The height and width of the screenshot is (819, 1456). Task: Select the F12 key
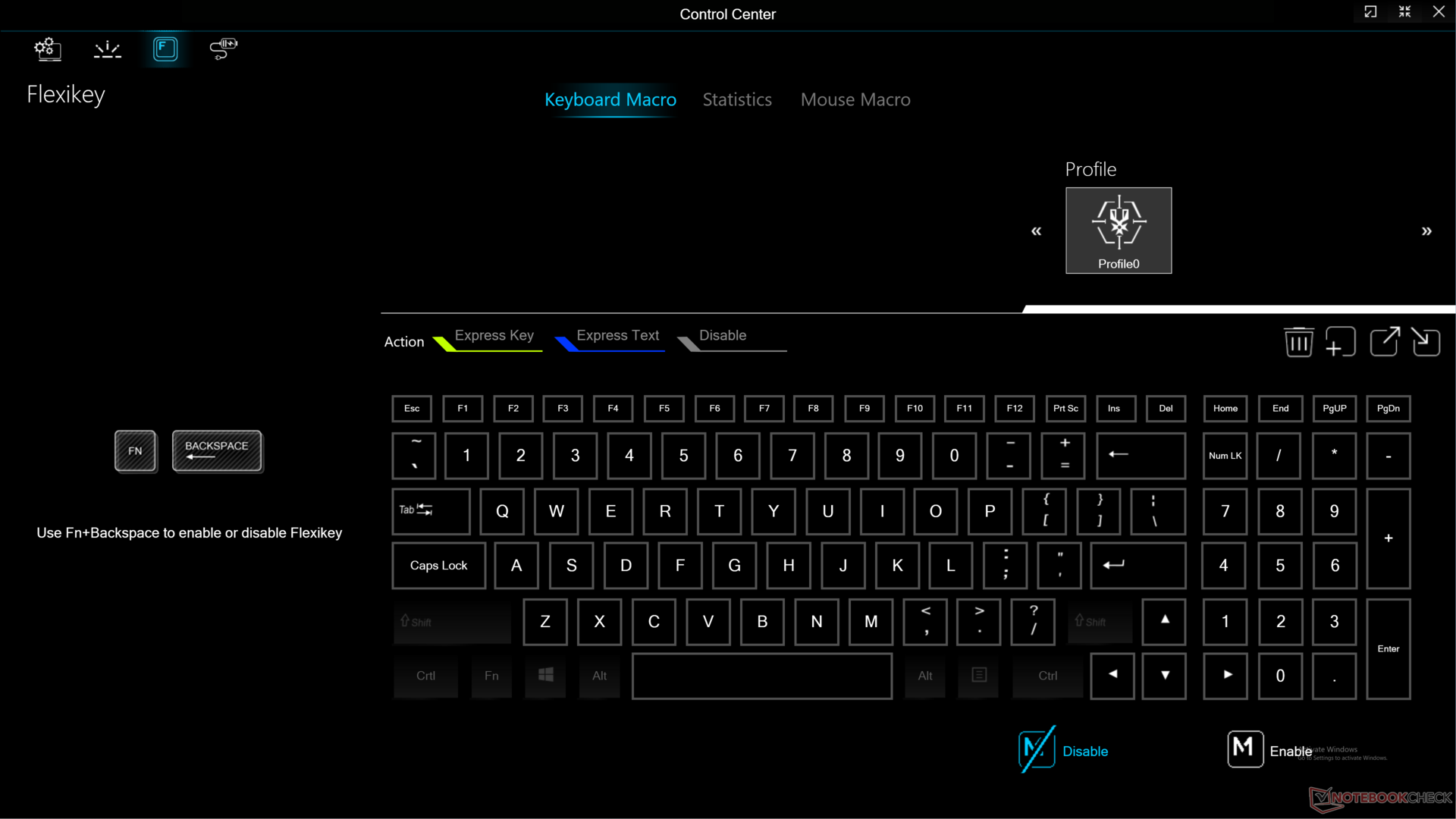point(1014,409)
